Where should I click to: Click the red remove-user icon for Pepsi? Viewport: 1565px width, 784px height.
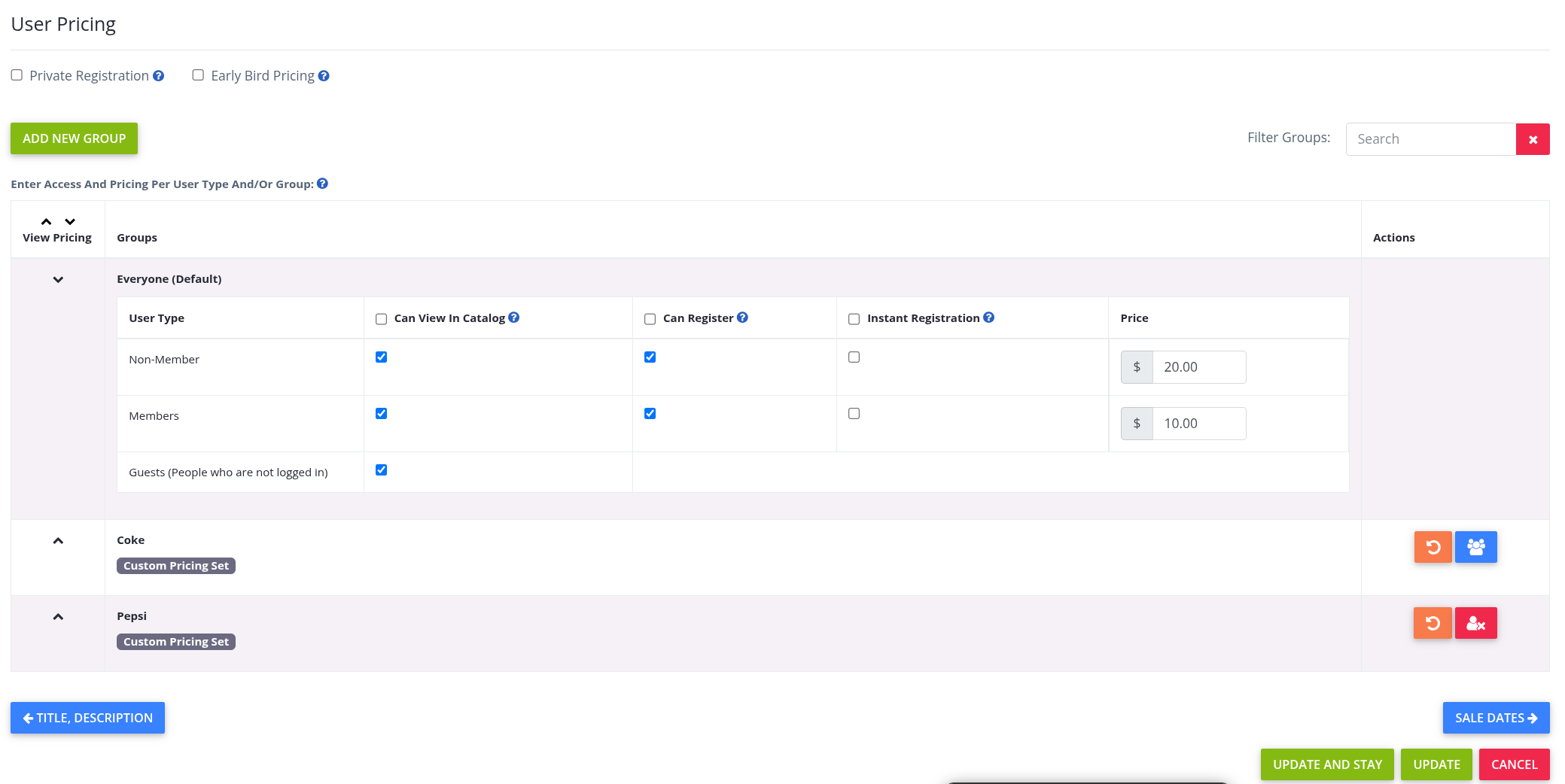pyautogui.click(x=1475, y=623)
